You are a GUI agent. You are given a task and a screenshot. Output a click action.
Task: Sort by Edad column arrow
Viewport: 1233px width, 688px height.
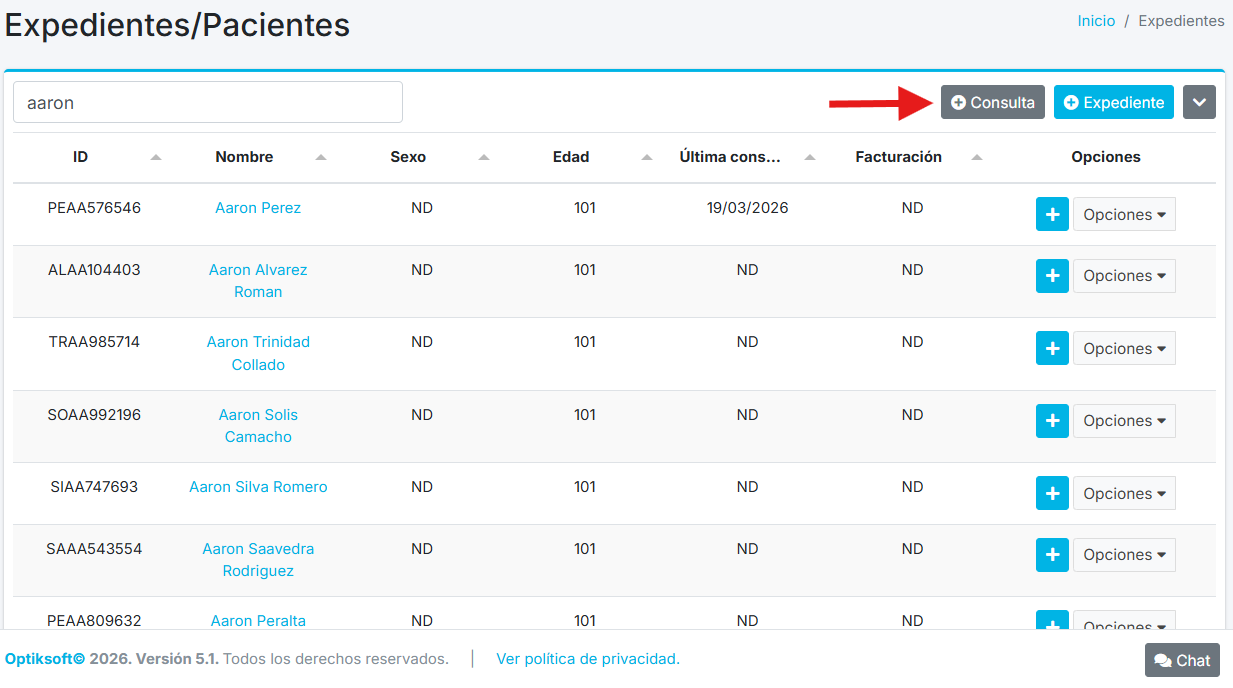pos(647,157)
